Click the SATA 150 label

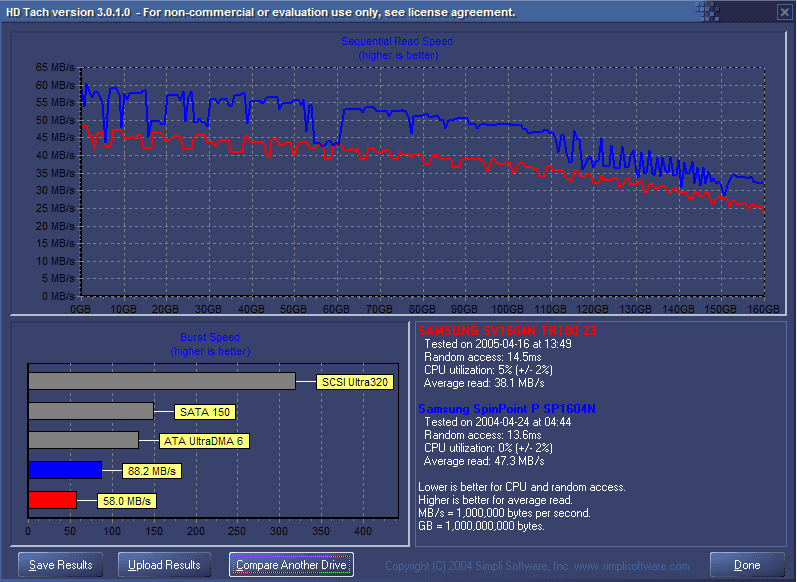pyautogui.click(x=205, y=412)
